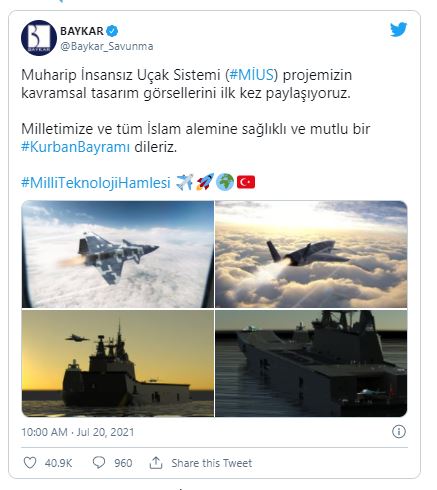View the camouflage drone image

[x=118, y=254]
